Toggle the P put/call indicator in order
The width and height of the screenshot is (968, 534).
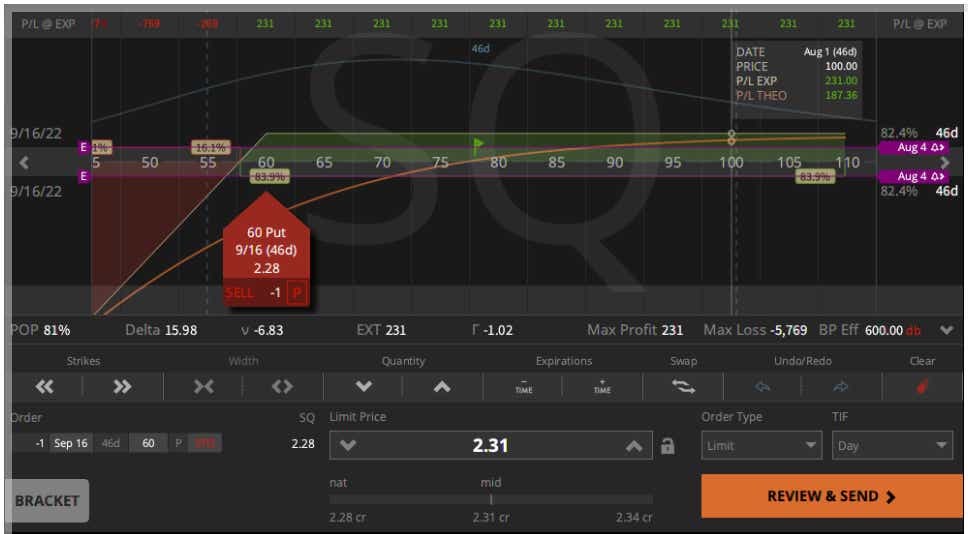point(178,443)
